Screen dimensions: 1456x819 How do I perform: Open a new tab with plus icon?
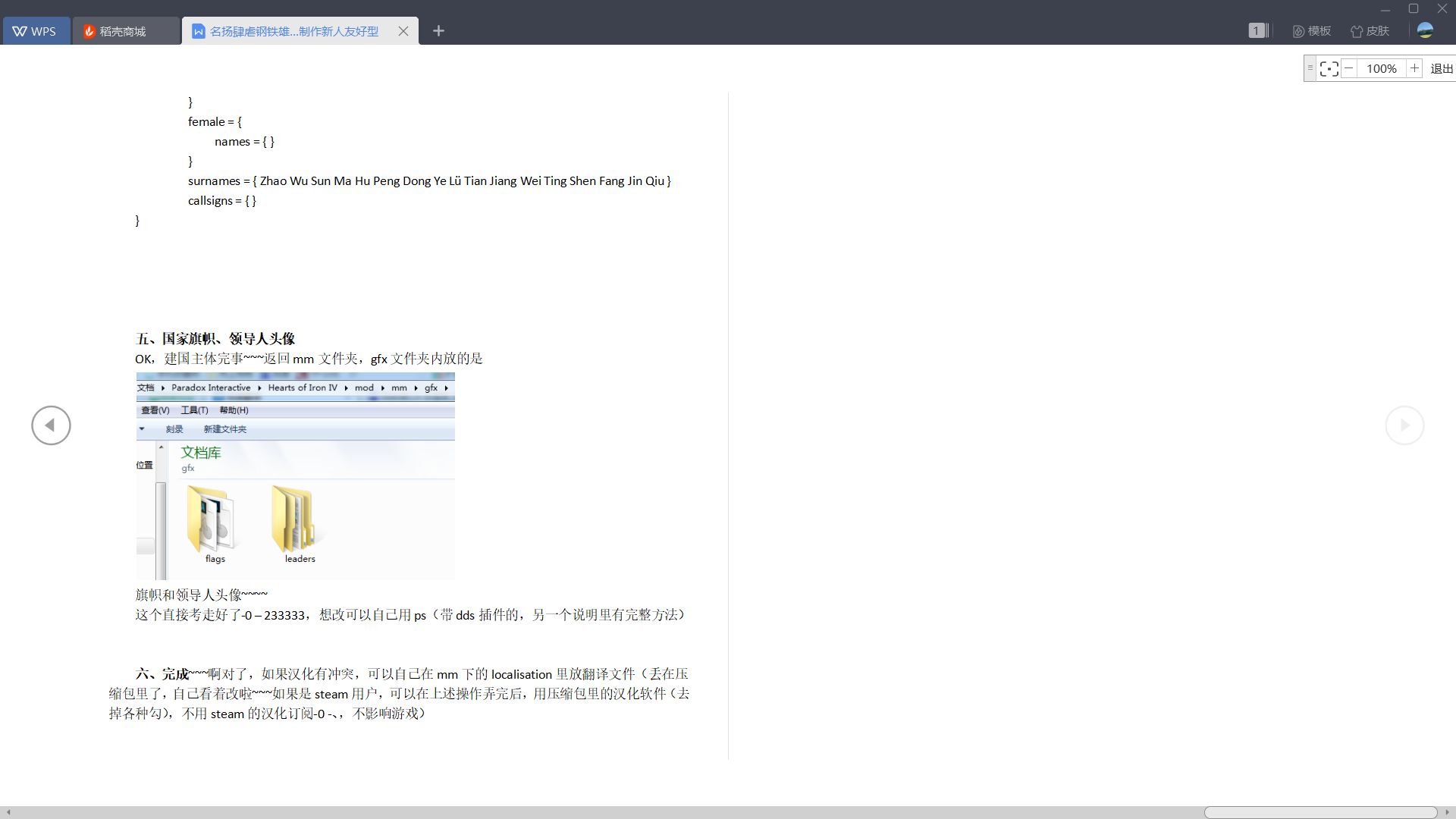tap(438, 31)
